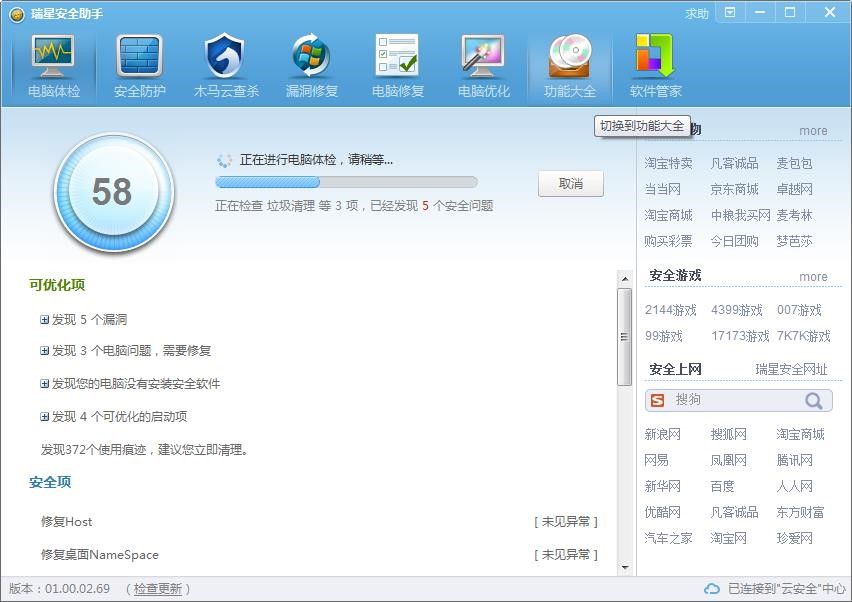Click the 检查更新 link

click(158, 588)
